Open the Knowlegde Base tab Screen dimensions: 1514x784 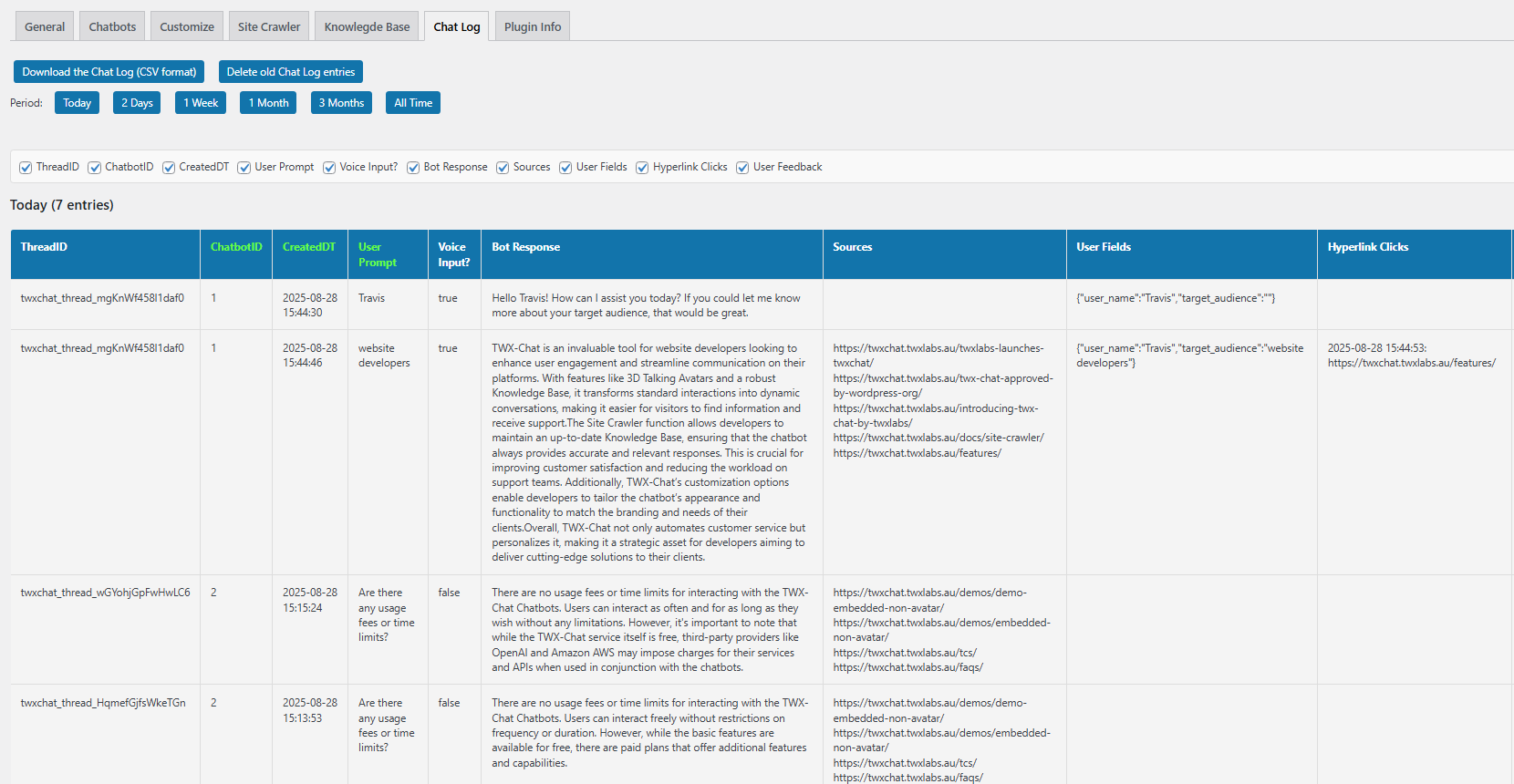[x=367, y=26]
